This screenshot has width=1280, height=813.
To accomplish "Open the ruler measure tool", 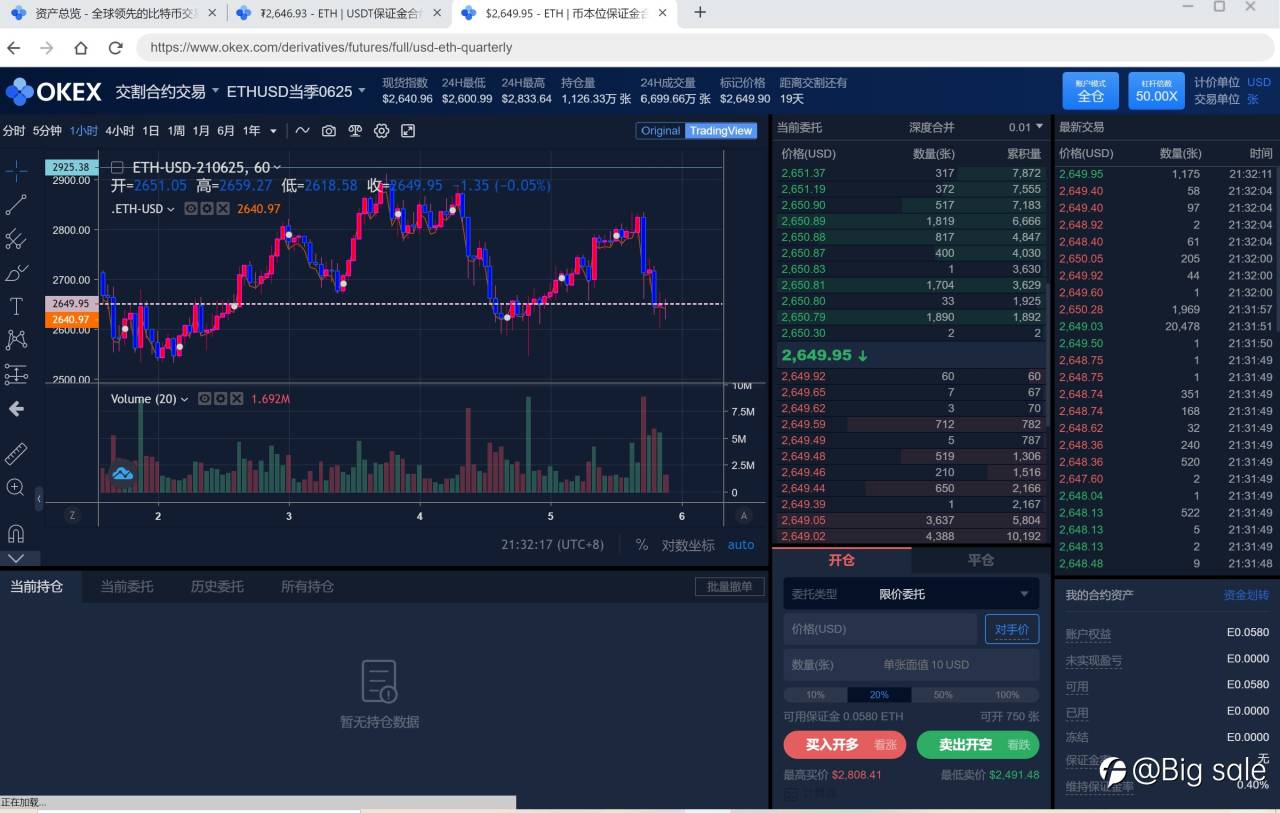I will (x=16, y=454).
